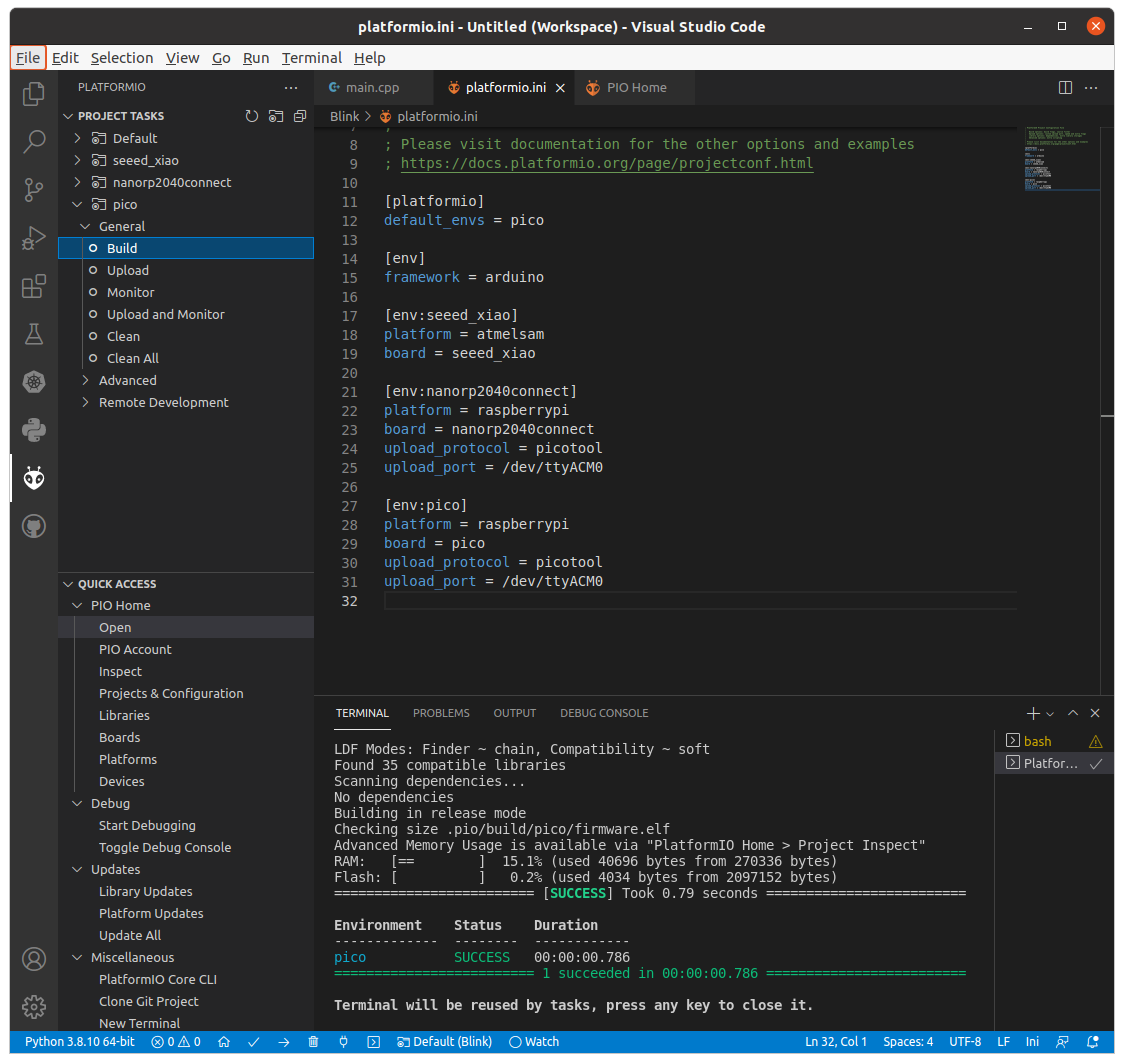Switch to the main.cpp editor tab
1124x1063 pixels.
click(x=371, y=87)
